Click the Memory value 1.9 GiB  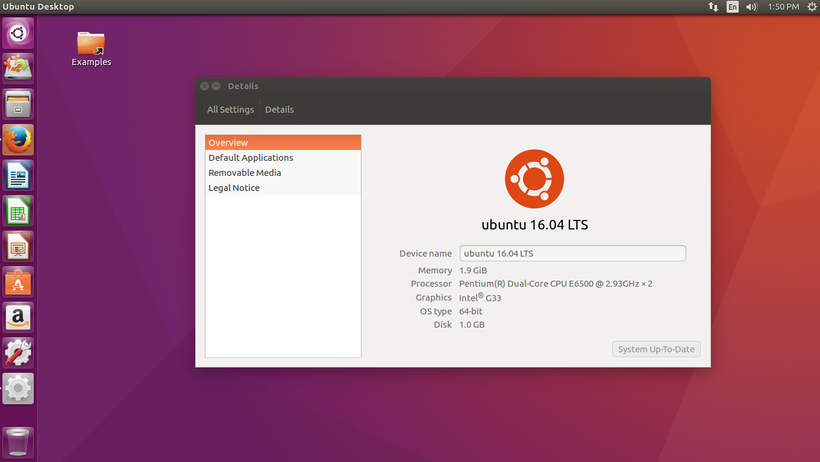point(473,271)
